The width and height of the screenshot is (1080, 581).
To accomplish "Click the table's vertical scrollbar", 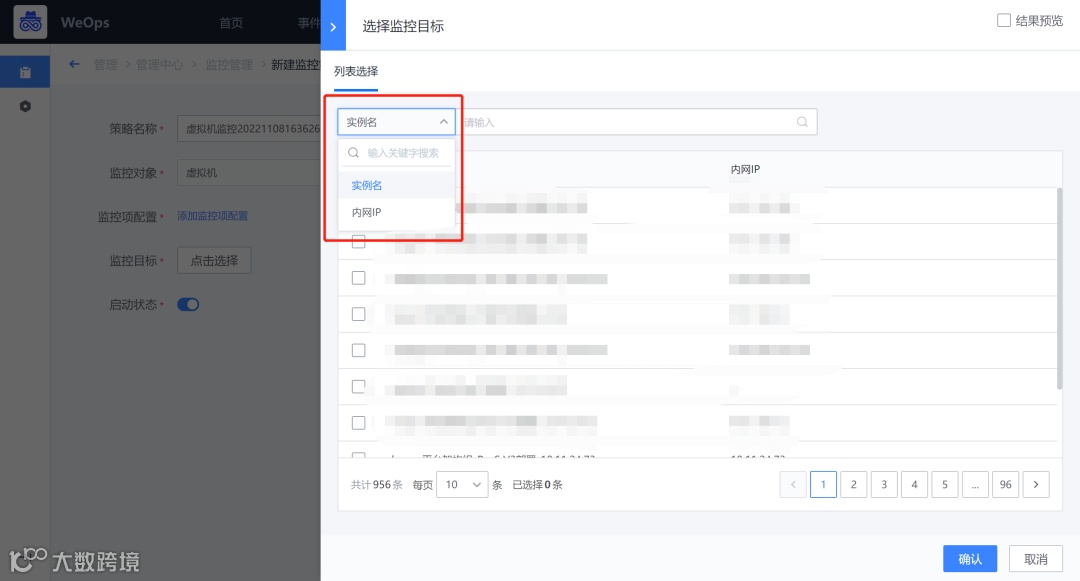I will pos(1059,288).
